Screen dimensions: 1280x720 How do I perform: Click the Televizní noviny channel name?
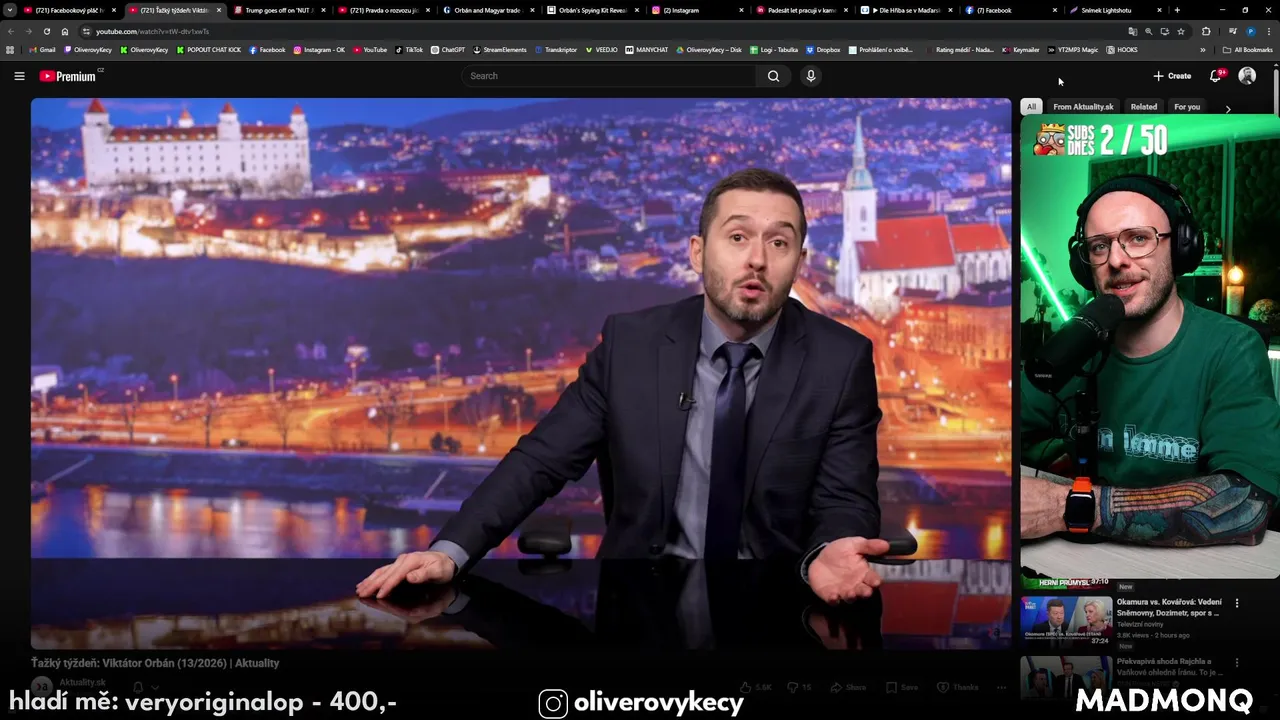pos(1140,624)
